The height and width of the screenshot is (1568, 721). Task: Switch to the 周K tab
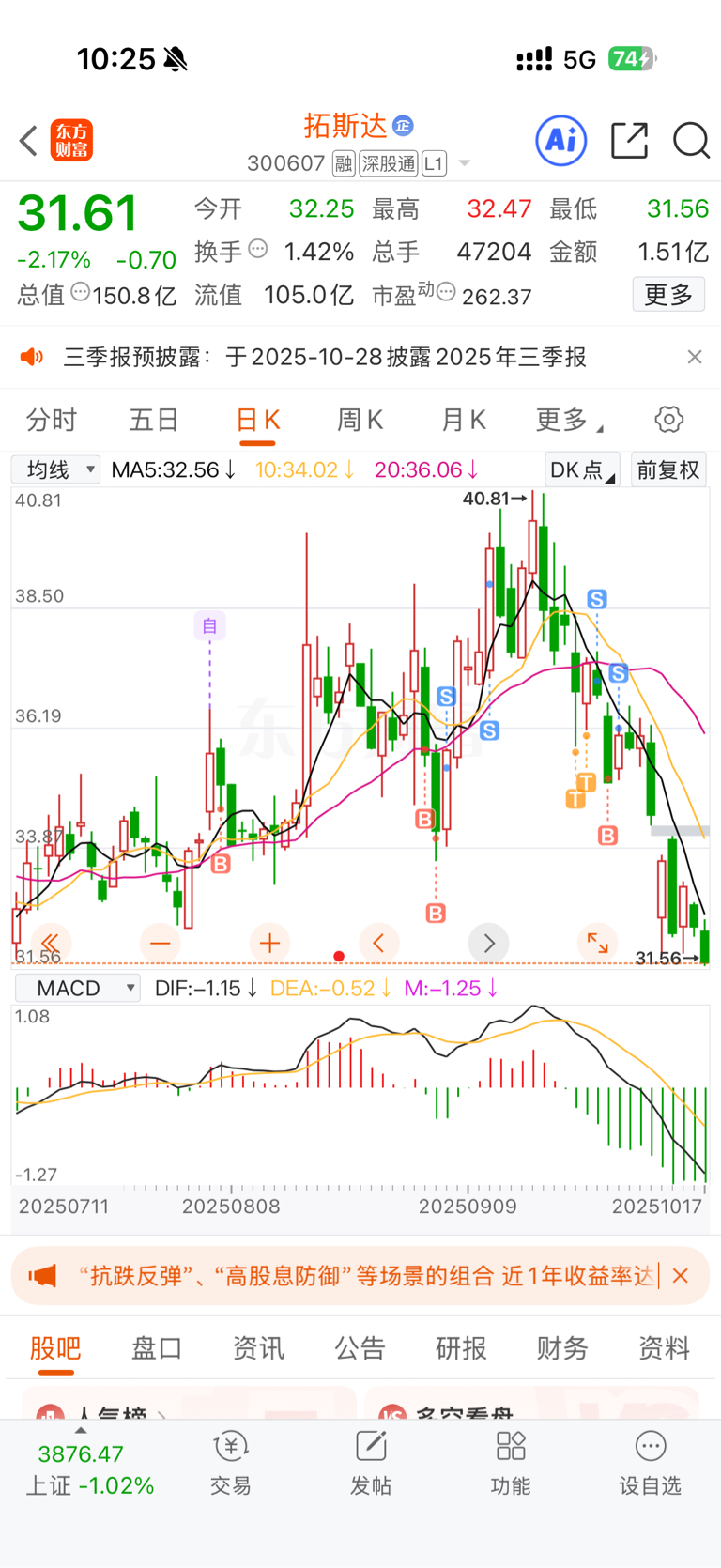pos(360,420)
